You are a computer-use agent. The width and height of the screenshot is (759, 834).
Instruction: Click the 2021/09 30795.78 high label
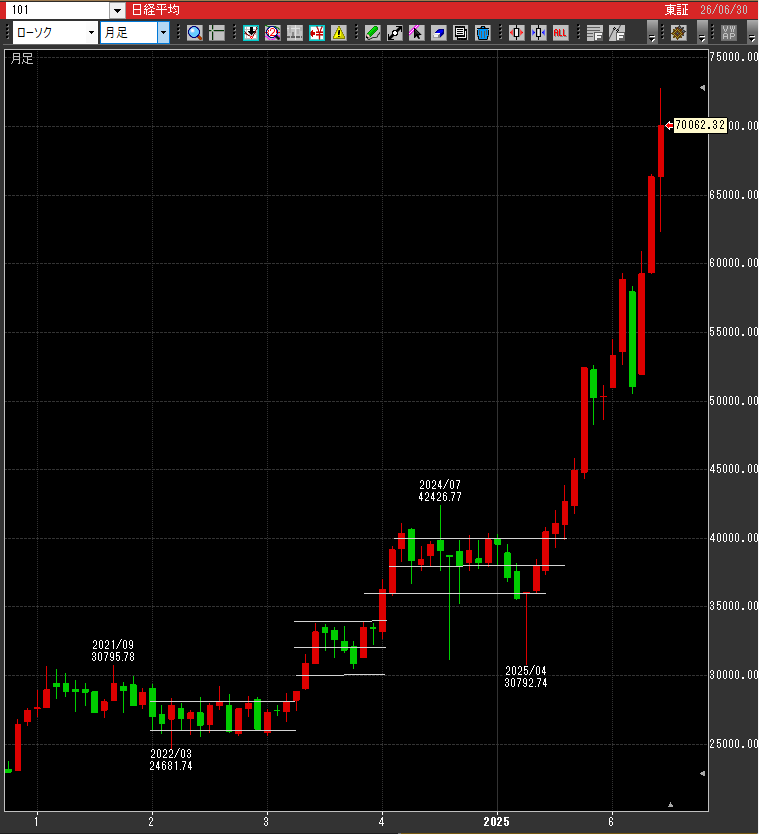coord(113,650)
